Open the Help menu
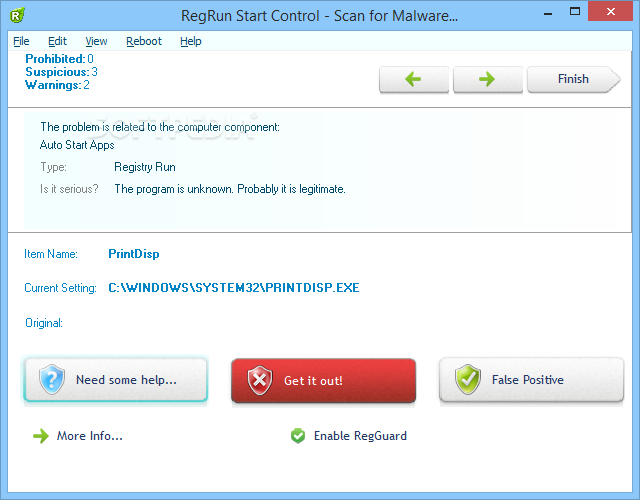 (191, 41)
